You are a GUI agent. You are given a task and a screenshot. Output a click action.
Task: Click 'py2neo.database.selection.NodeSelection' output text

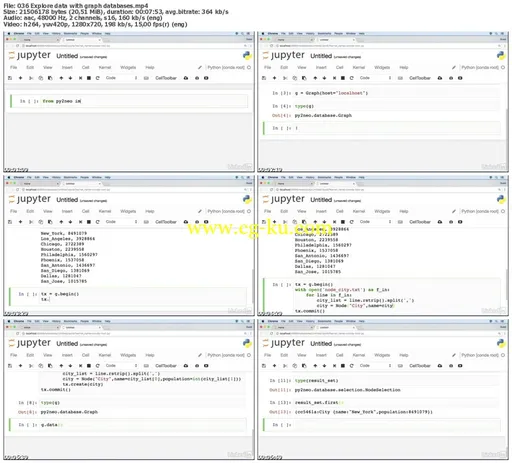(x=348, y=390)
